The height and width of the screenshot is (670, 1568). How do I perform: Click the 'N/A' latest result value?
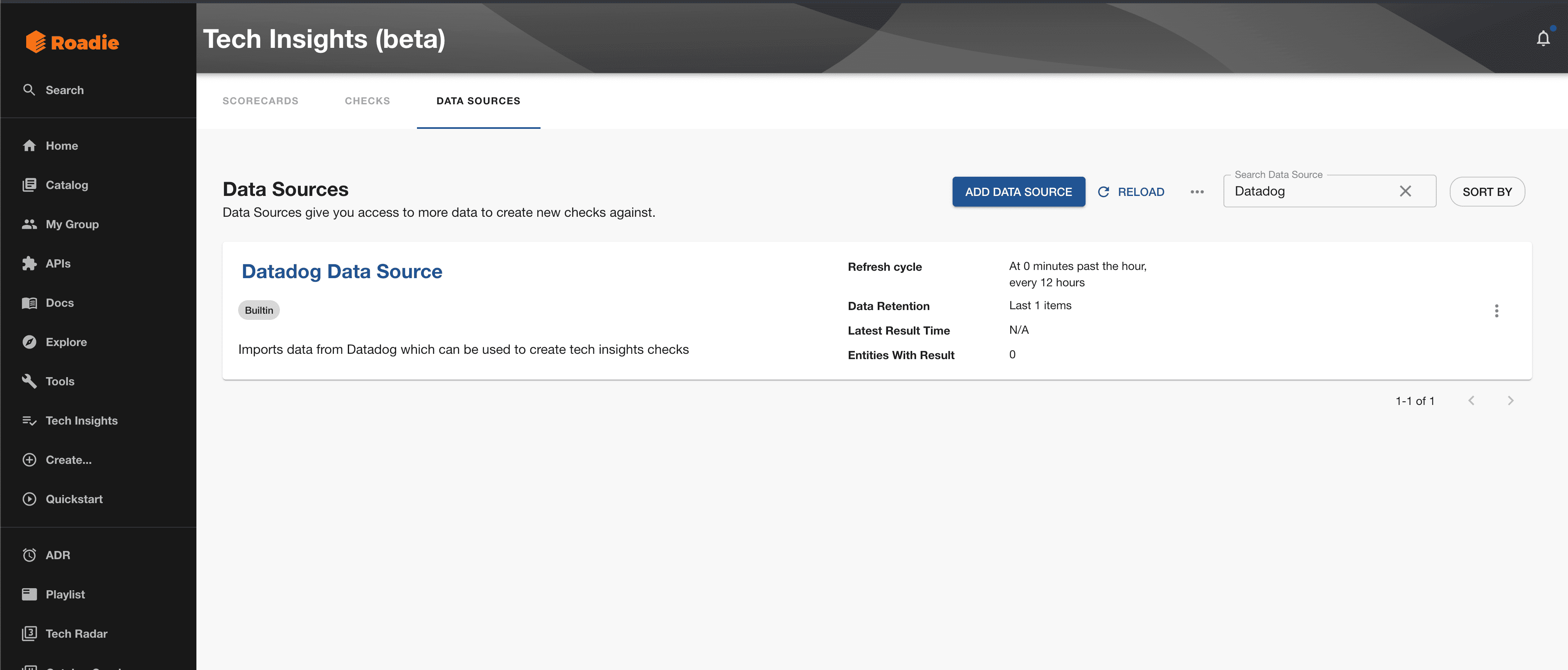point(1018,330)
